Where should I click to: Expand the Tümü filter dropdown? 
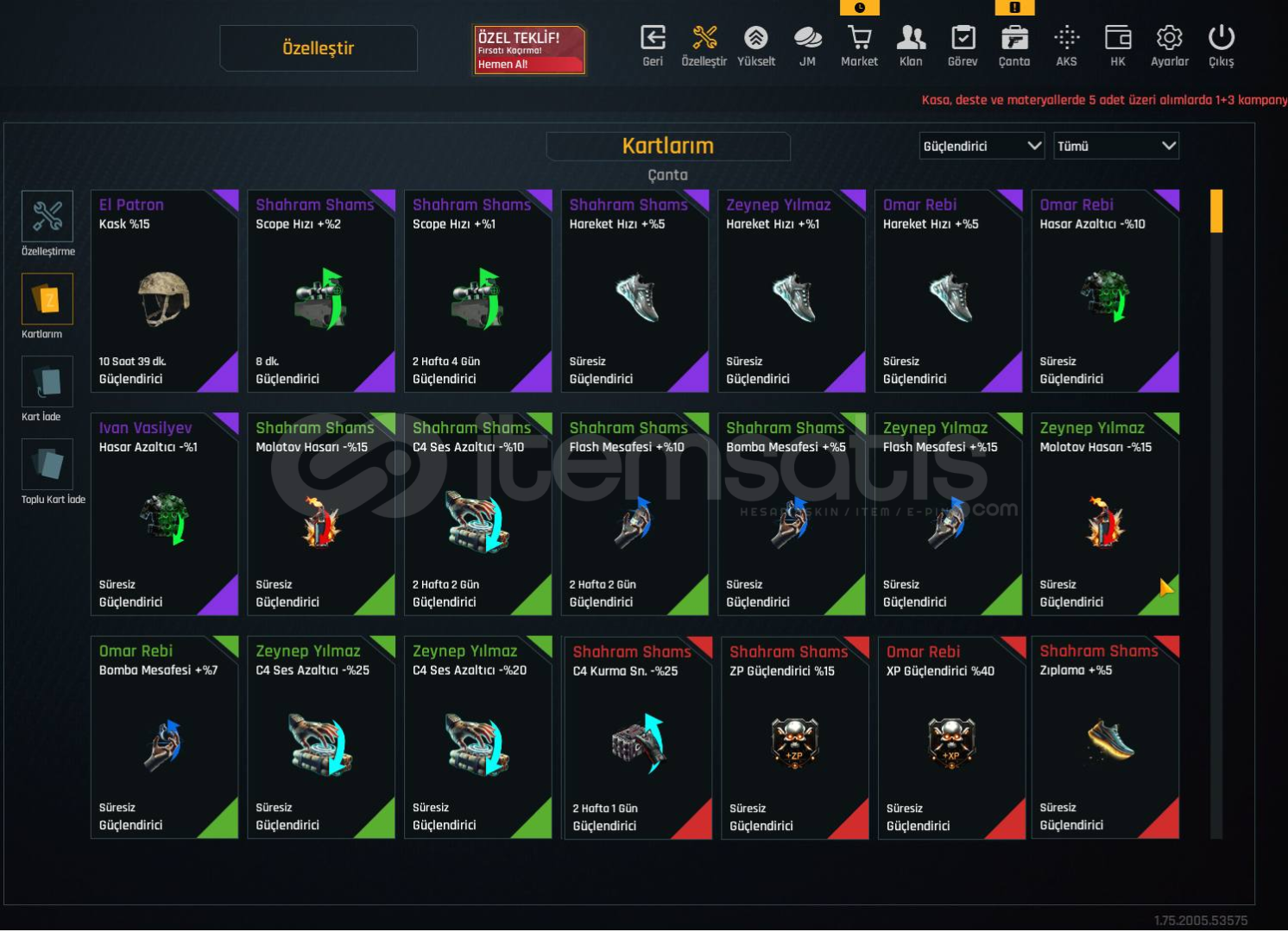(1116, 146)
